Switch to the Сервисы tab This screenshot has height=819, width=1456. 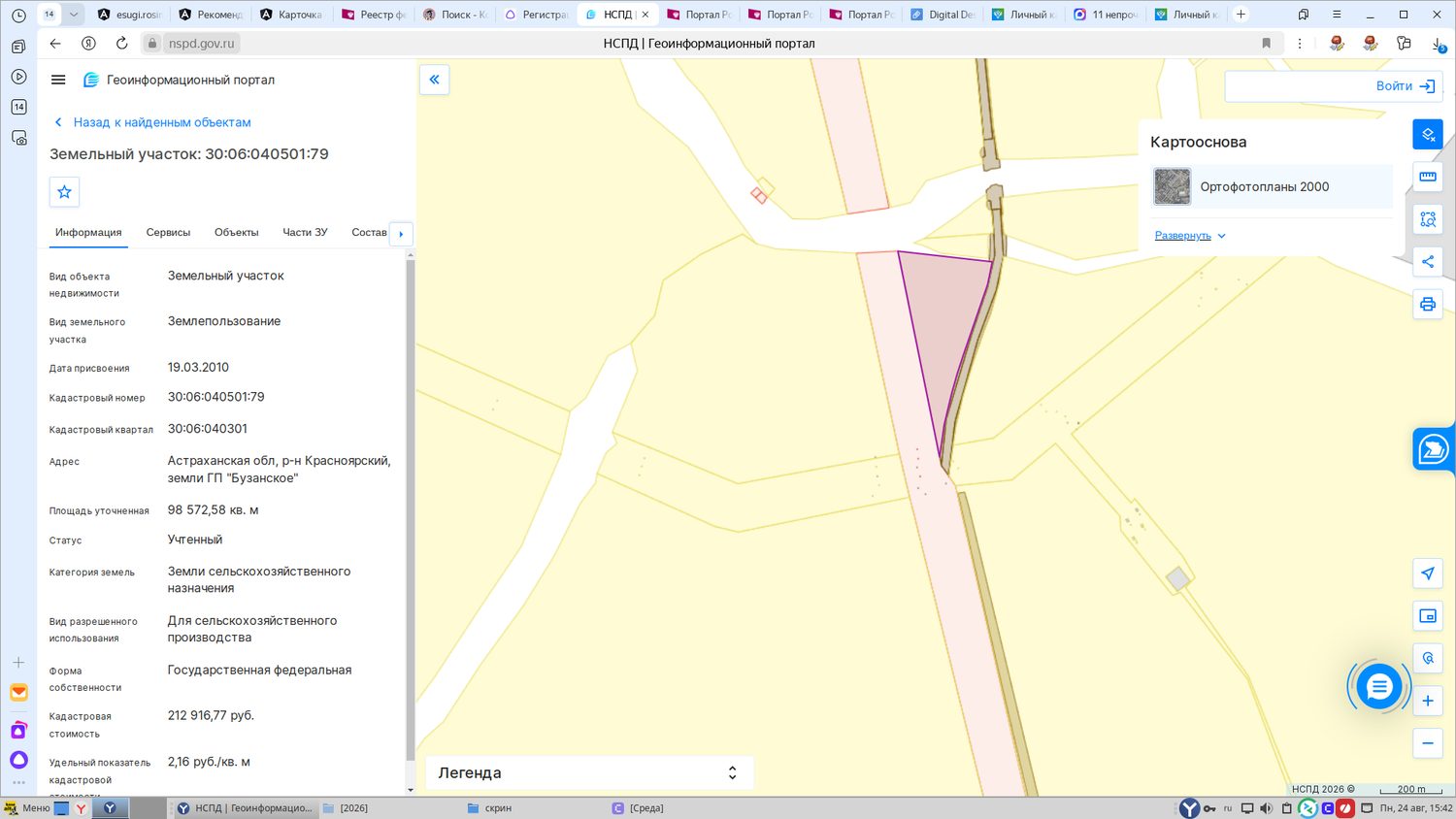(168, 232)
